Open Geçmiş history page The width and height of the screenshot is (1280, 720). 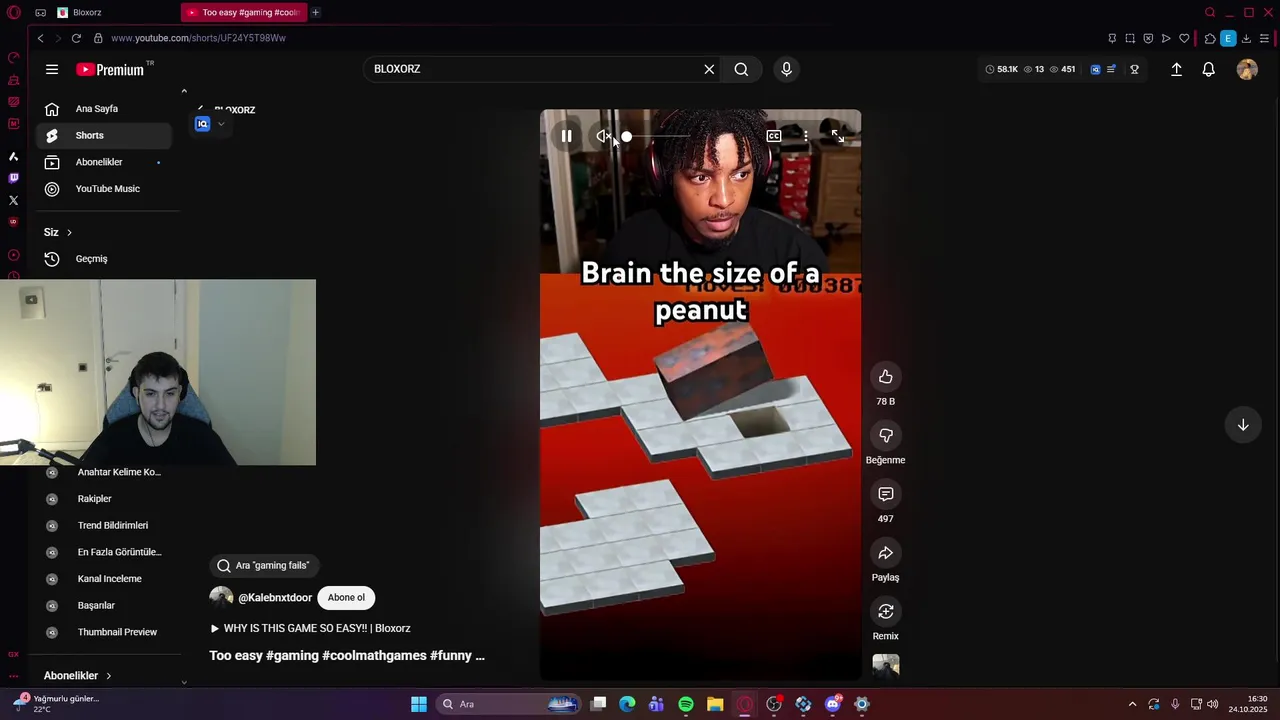[104, 259]
